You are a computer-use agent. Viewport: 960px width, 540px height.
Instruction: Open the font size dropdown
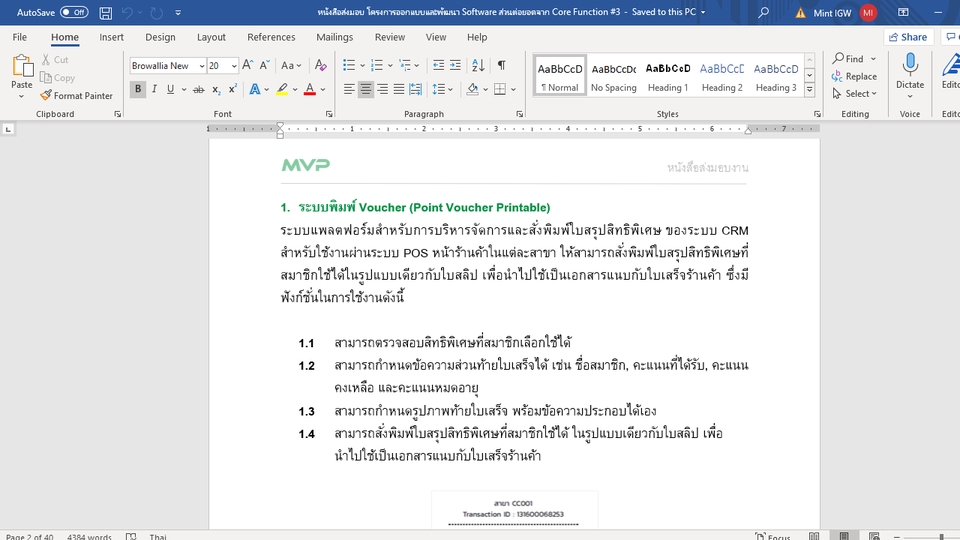click(234, 66)
